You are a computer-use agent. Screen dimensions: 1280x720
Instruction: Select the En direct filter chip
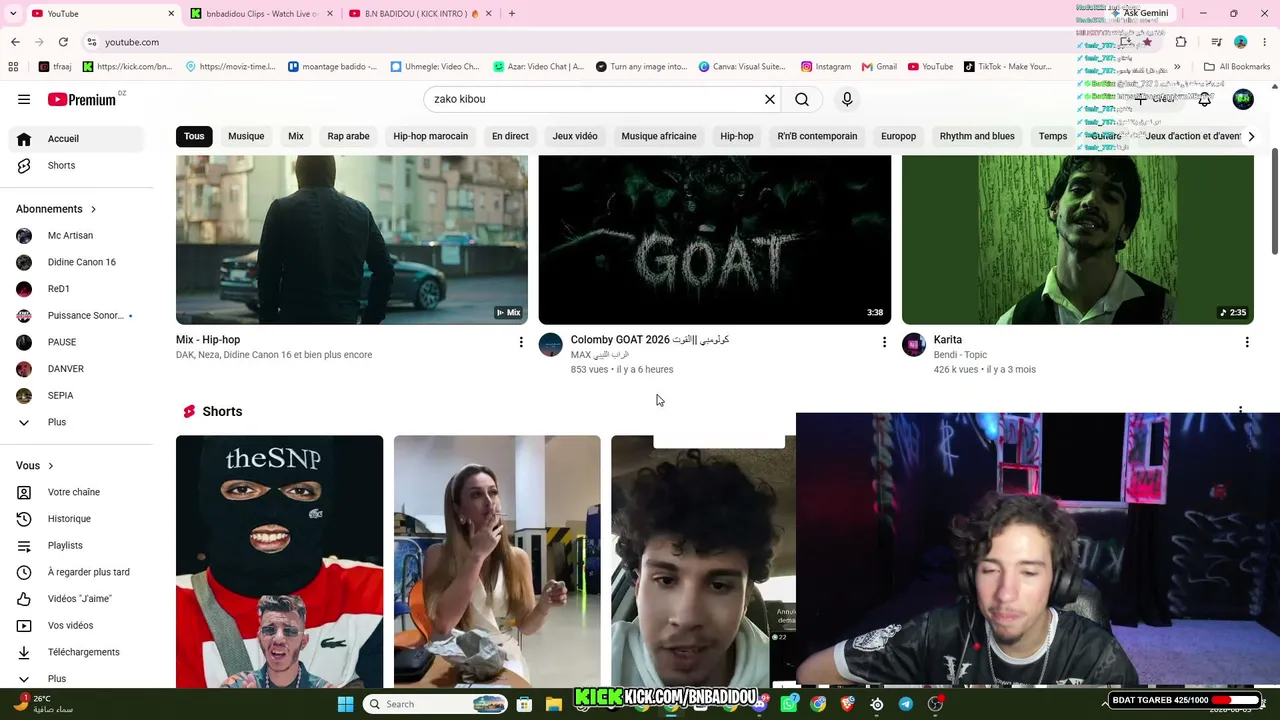[x=510, y=136]
